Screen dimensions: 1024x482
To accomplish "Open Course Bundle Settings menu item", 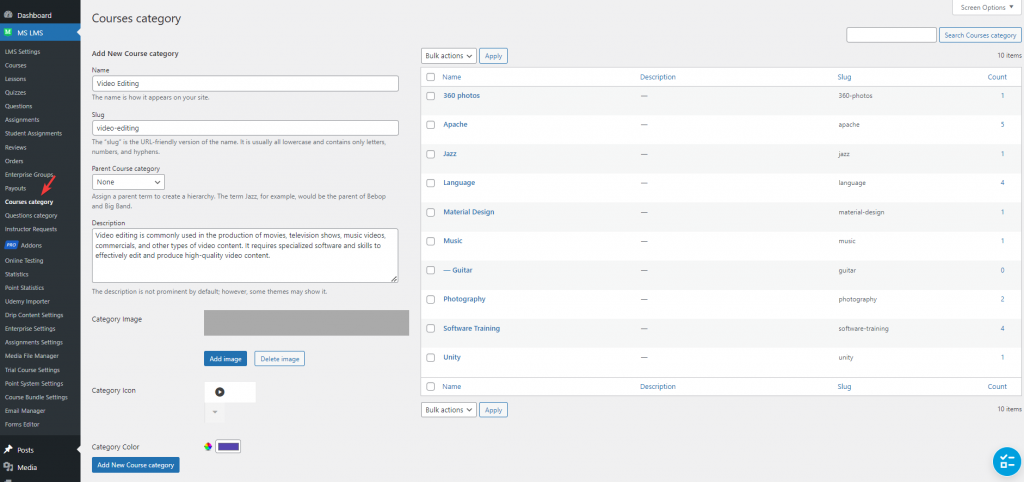I will [x=36, y=397].
